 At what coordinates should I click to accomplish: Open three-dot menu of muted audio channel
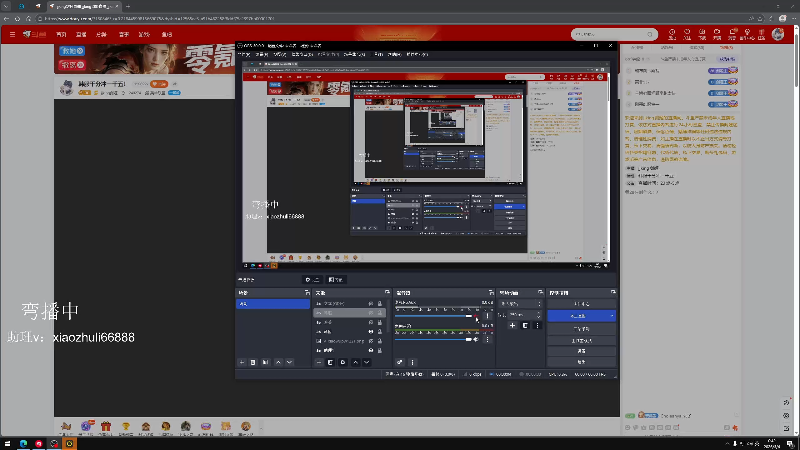pyautogui.click(x=487, y=316)
